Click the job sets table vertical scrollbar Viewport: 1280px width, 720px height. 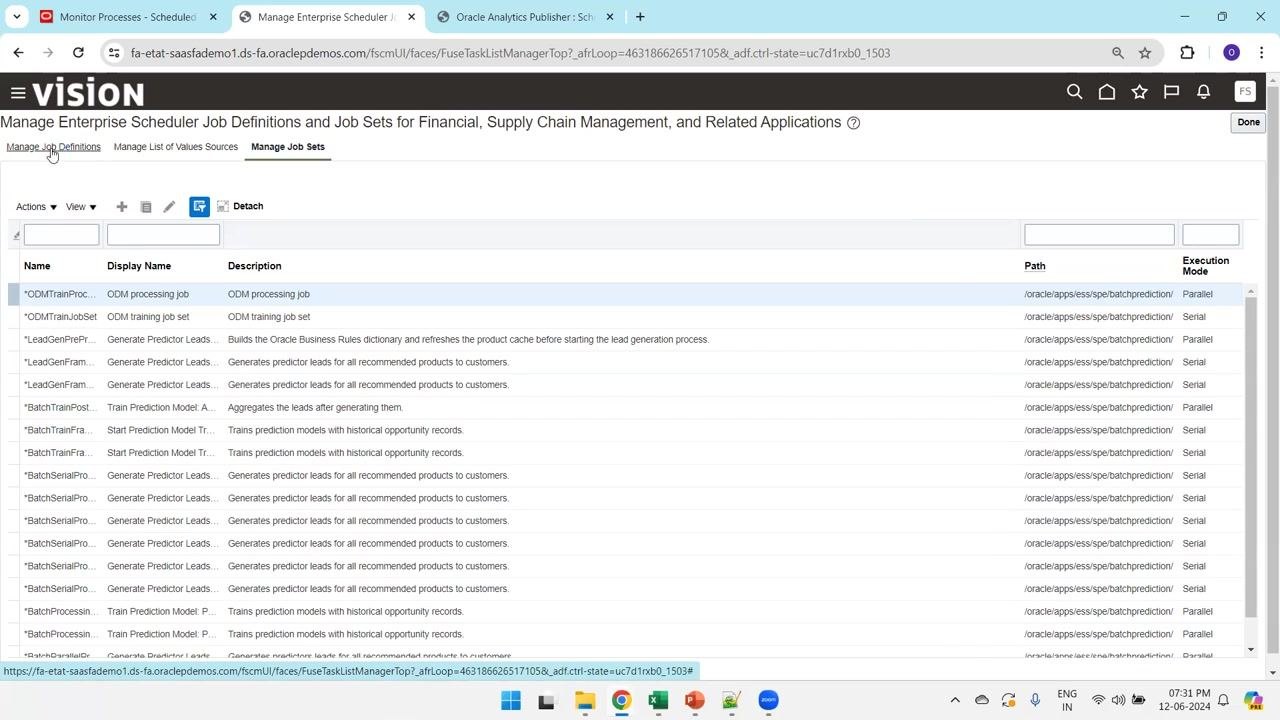pyautogui.click(x=1251, y=456)
